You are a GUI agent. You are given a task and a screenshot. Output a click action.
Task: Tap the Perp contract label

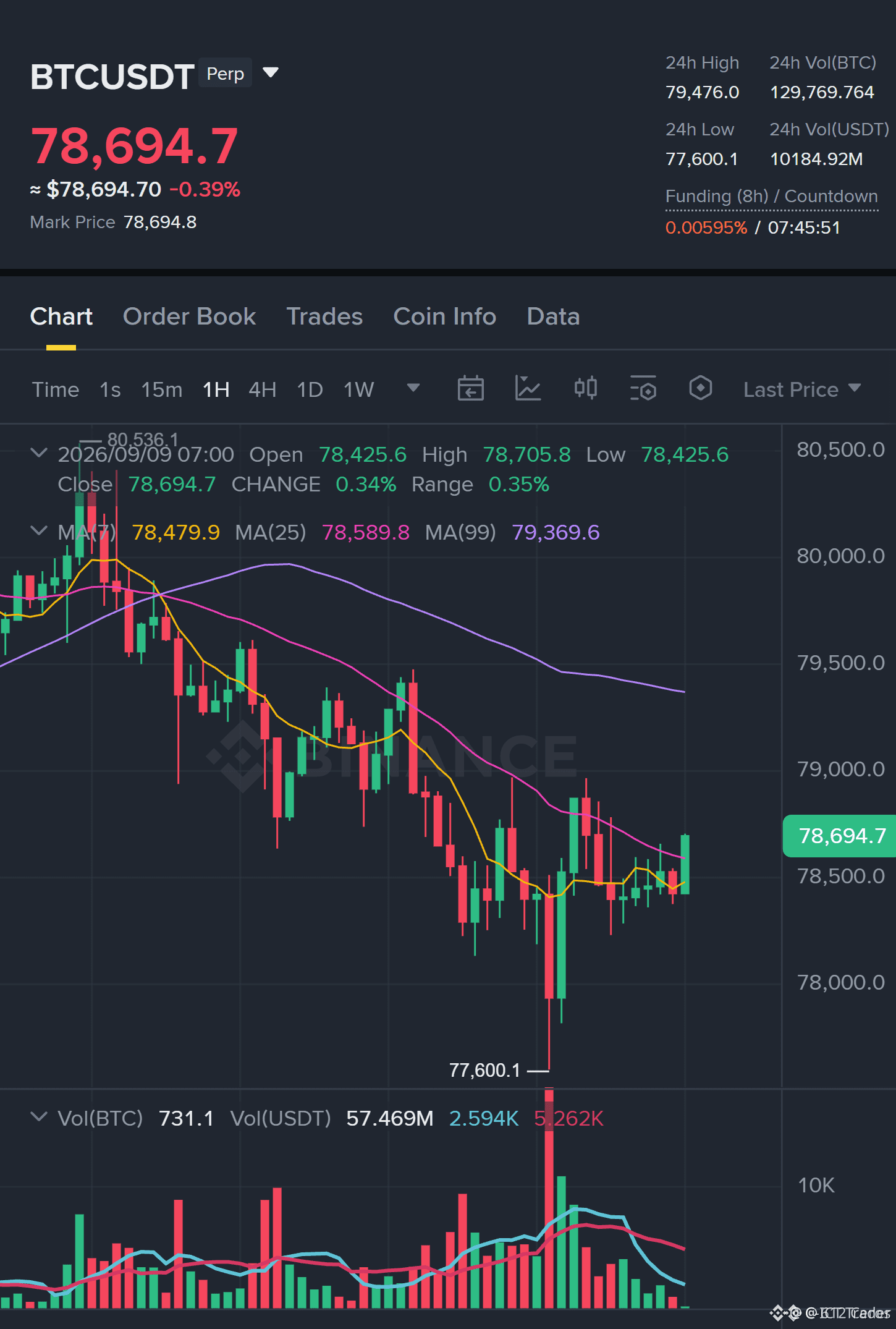click(x=225, y=74)
